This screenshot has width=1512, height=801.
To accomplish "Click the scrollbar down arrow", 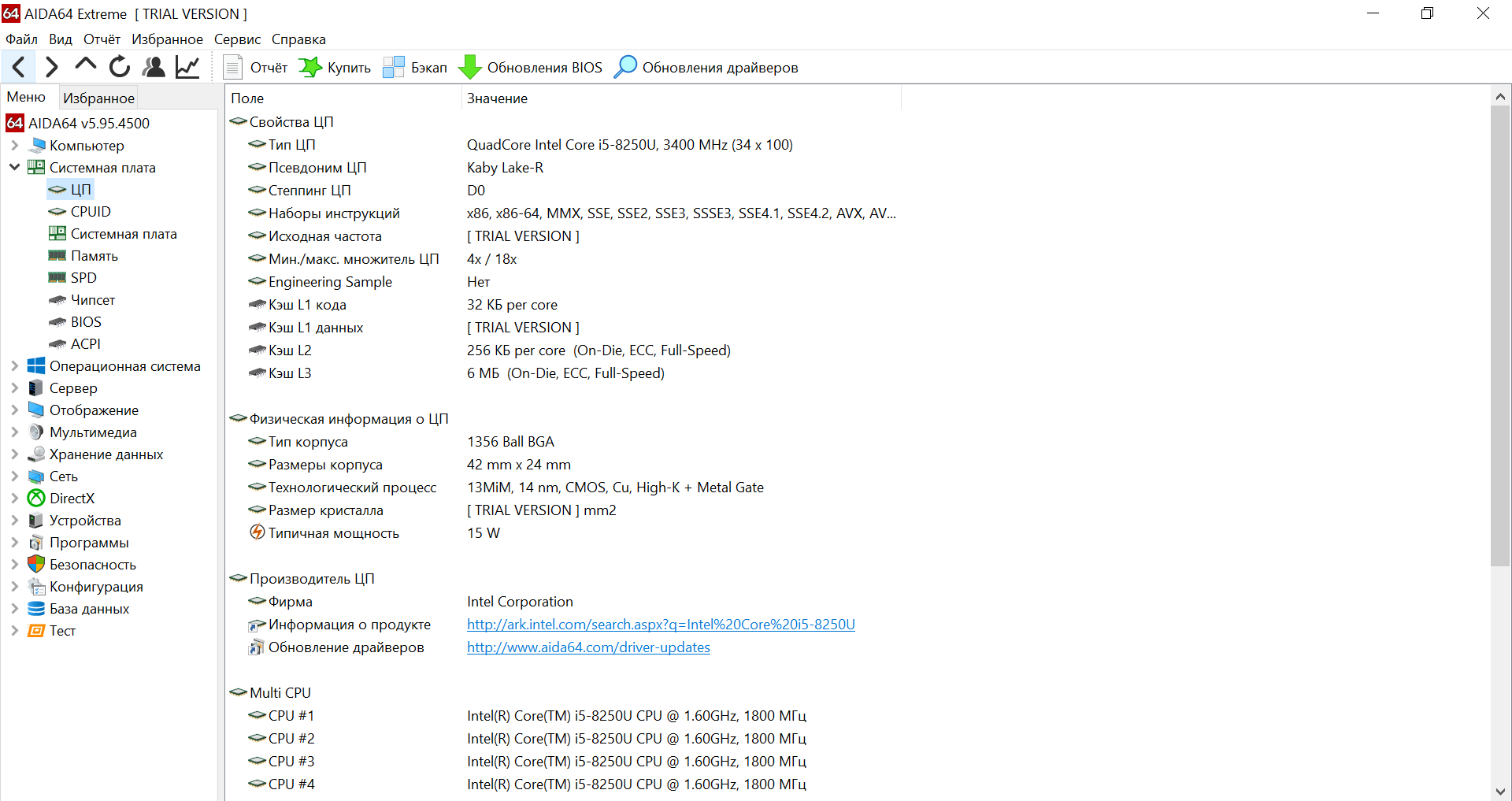I will [x=1500, y=792].
